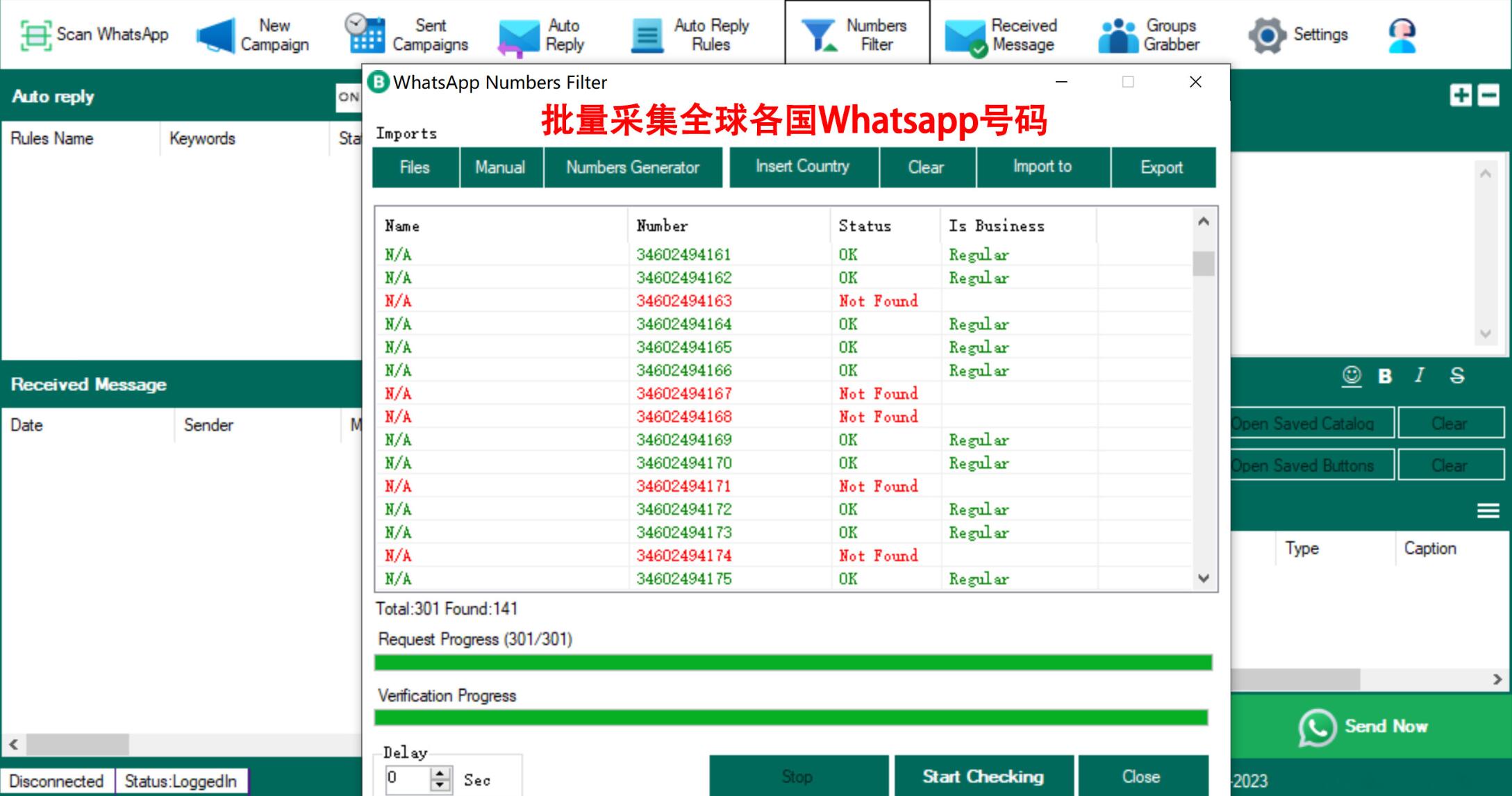Click the Rules Name column header
Screen dimensions: 1512x796
[x=81, y=139]
